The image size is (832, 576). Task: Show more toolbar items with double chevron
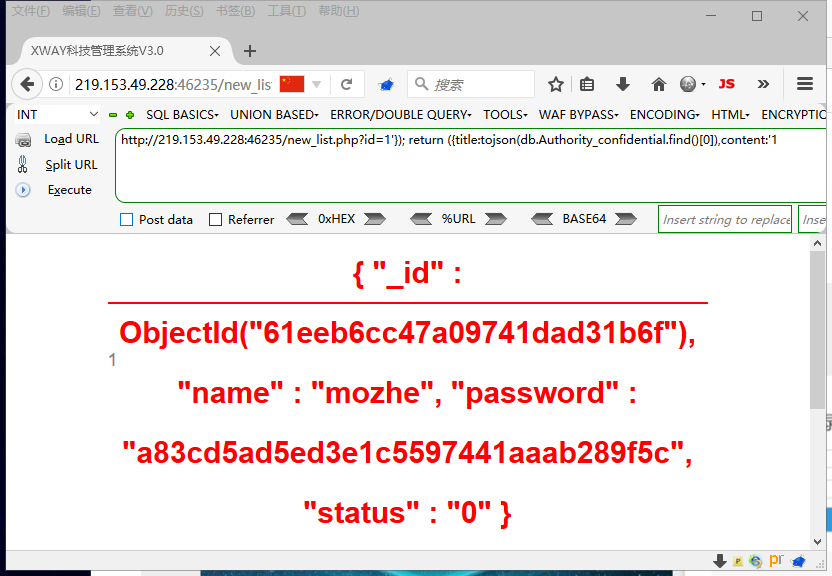[x=763, y=84]
